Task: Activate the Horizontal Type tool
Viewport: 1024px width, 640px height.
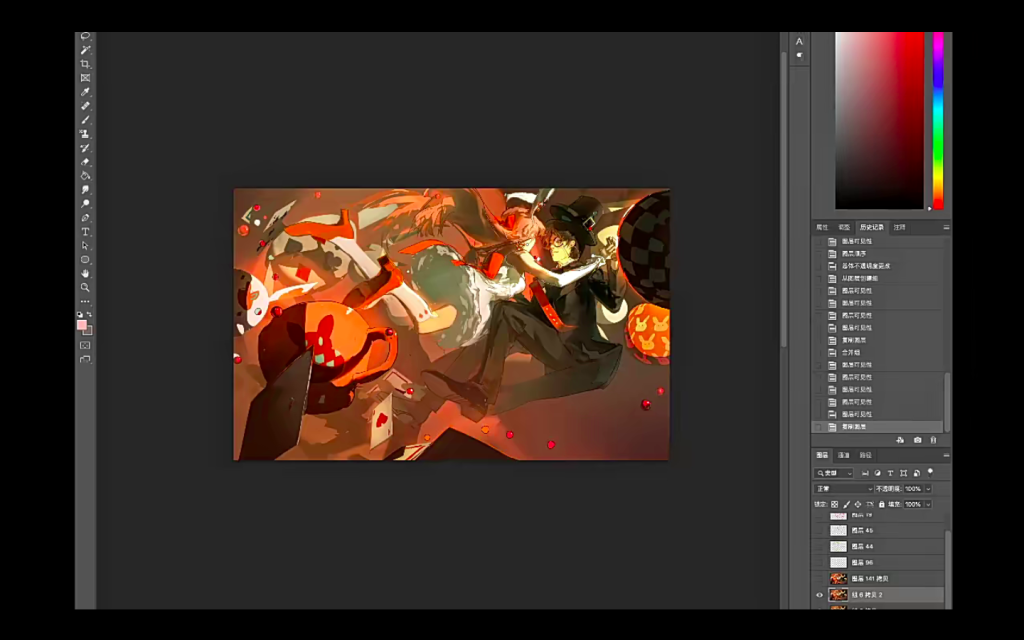Action: click(x=85, y=231)
